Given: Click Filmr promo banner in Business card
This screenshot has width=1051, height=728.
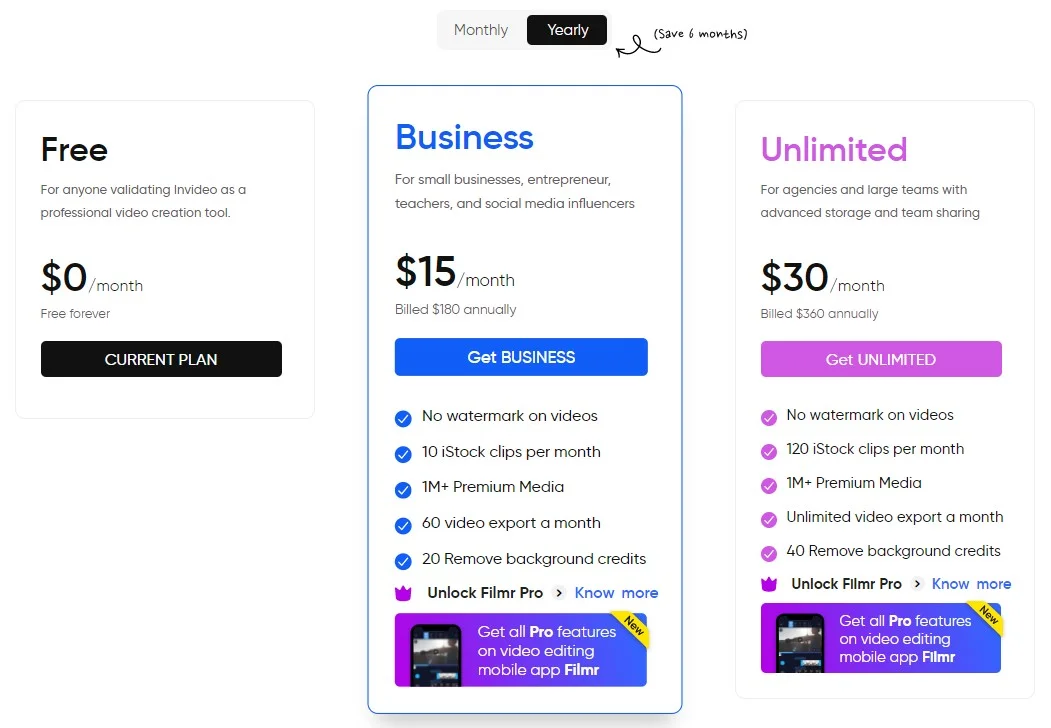Looking at the screenshot, I should coord(521,650).
